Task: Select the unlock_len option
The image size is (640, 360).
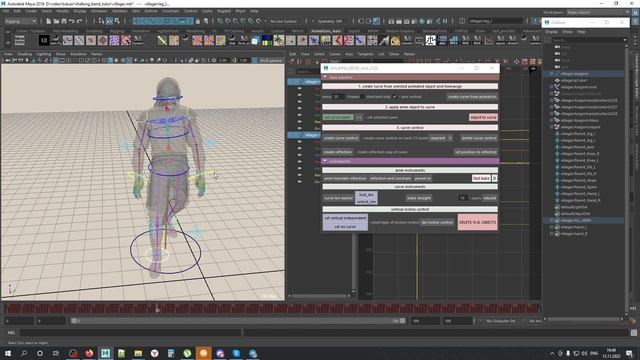Action: click(x=366, y=202)
